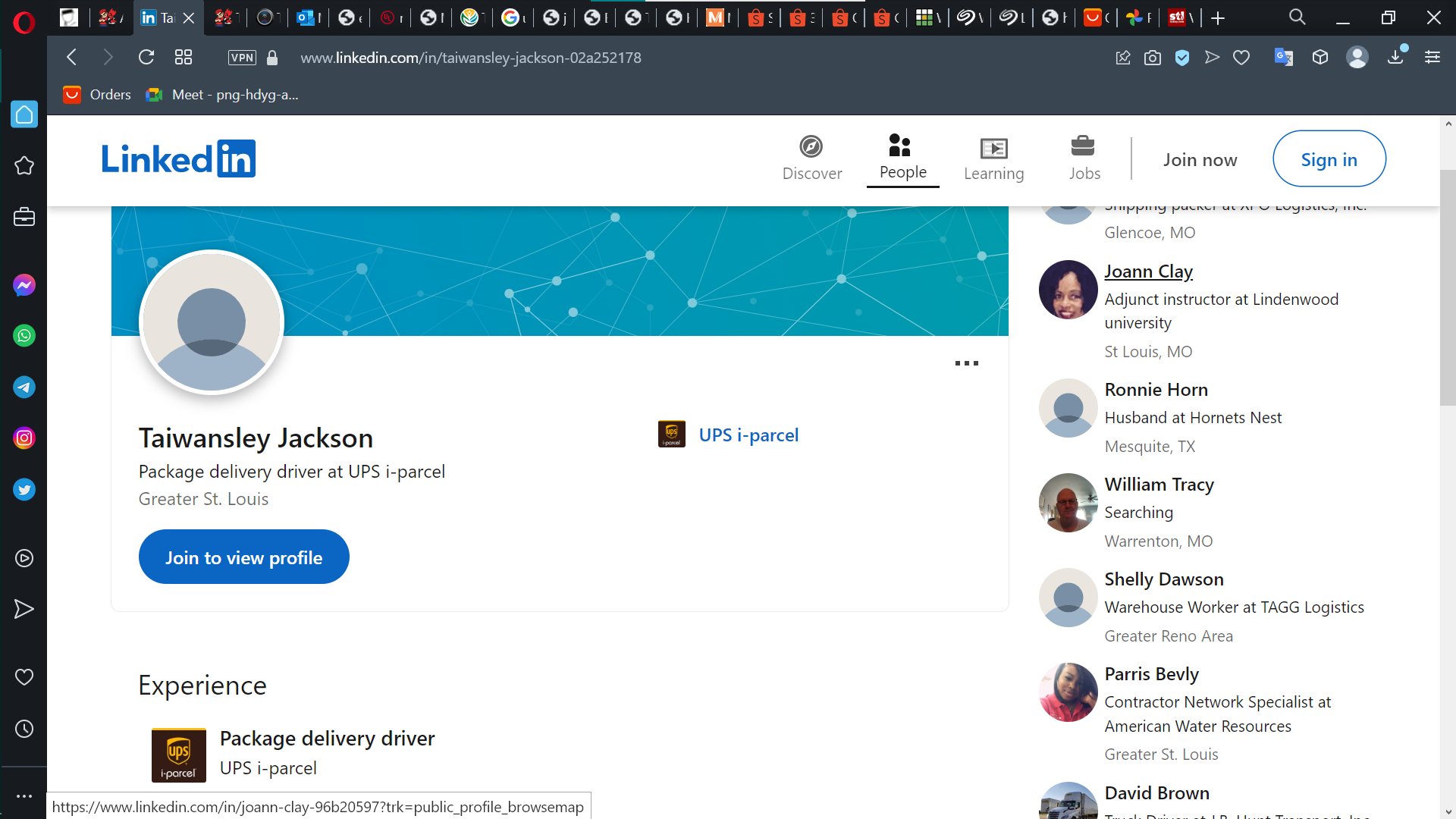1456x819 pixels.
Task: Open the Learning nav item
Action: click(x=993, y=159)
